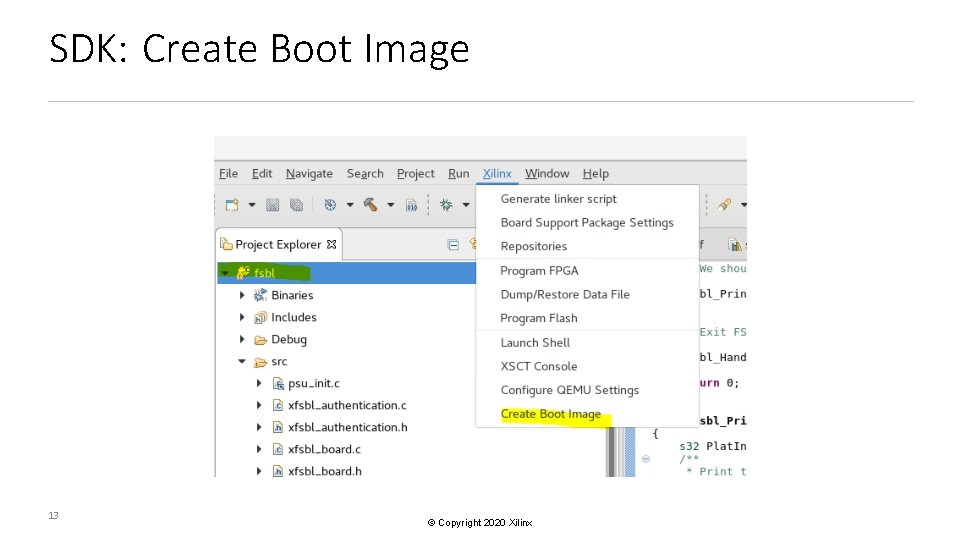Select psu_init.c file
The image size is (960, 540).
coord(313,383)
